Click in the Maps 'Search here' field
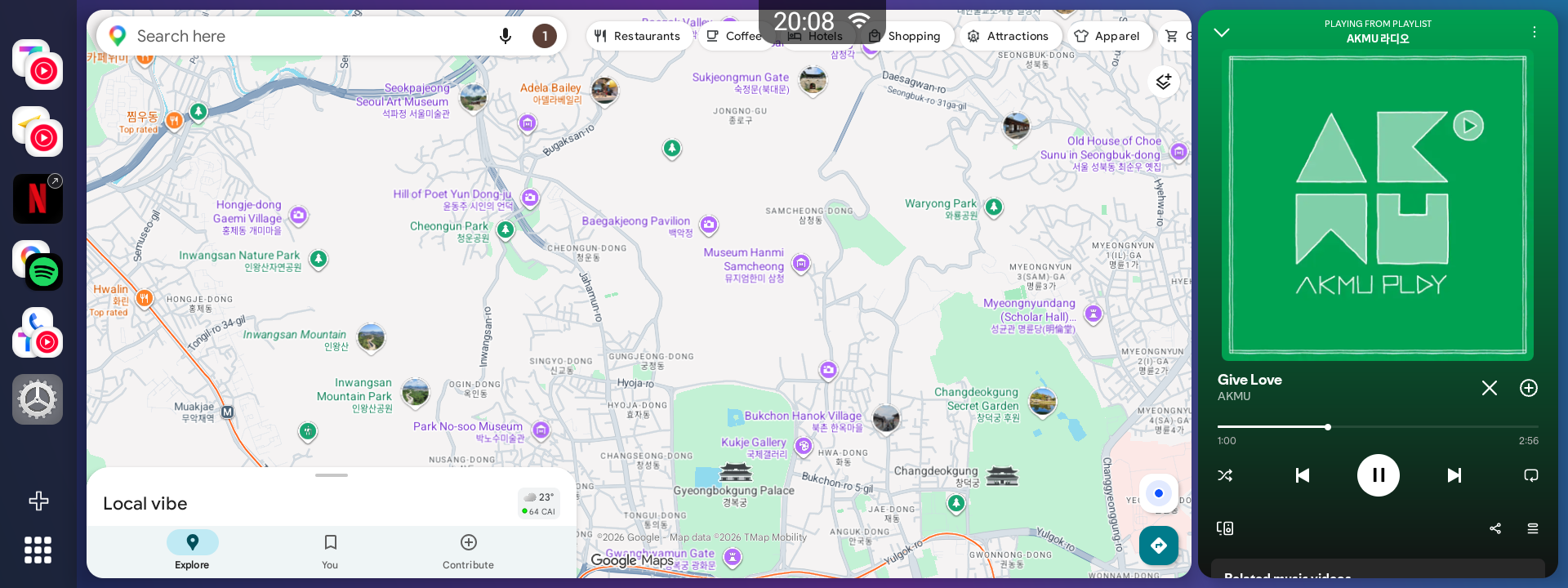 point(310,36)
